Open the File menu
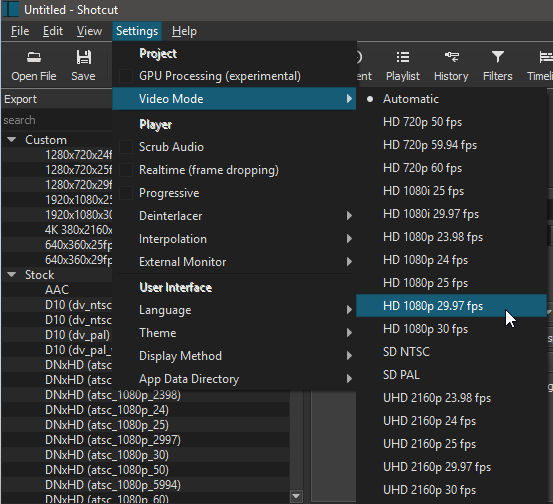The width and height of the screenshot is (553, 504). [20, 31]
